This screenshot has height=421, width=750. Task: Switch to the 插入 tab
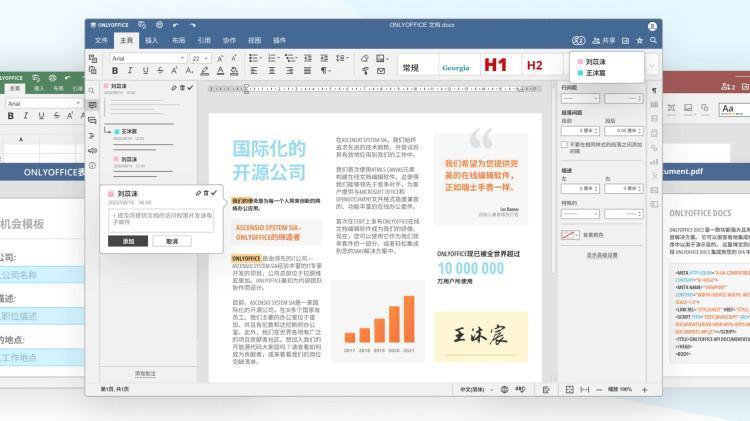152,41
